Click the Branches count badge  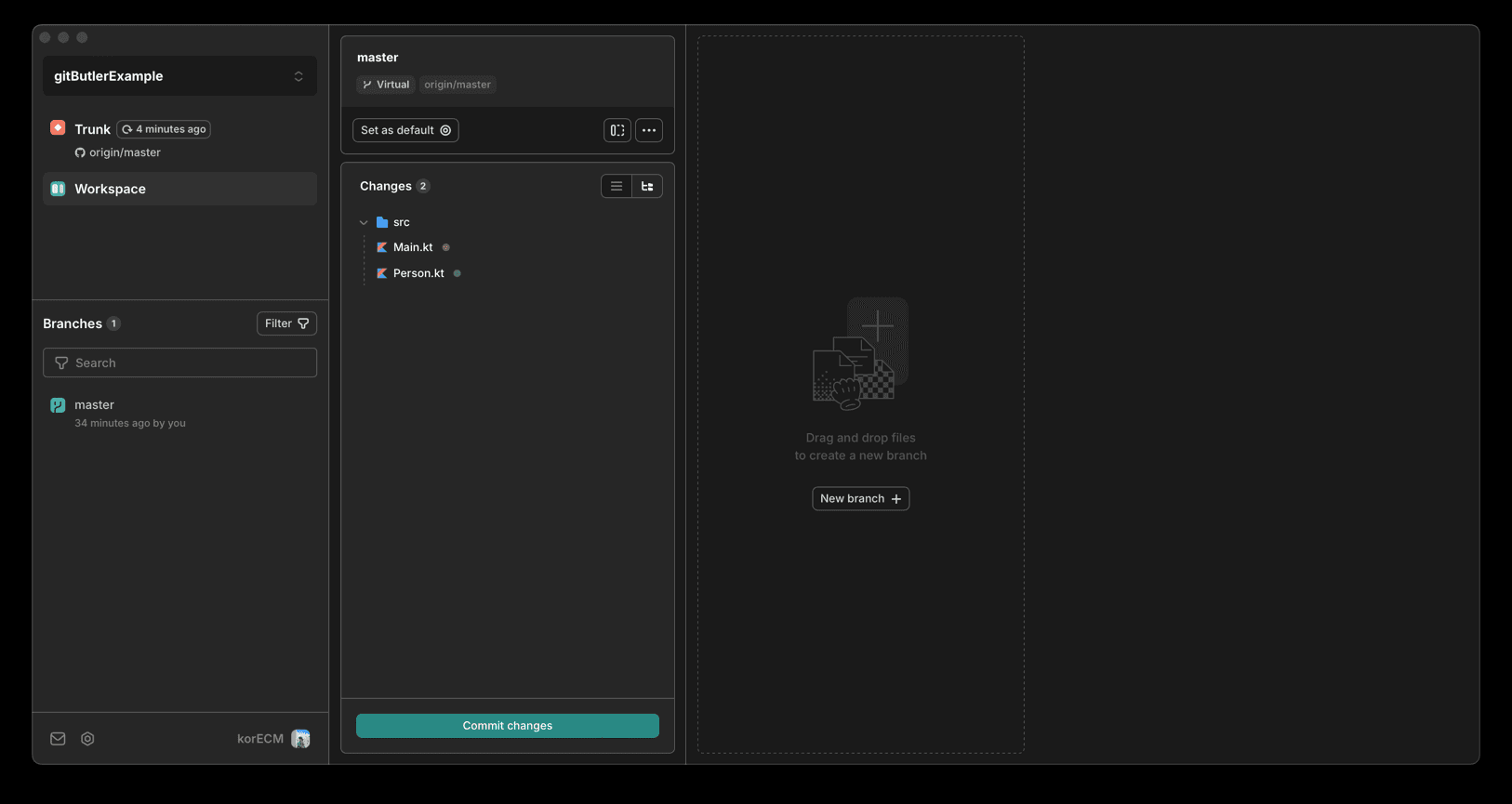click(x=113, y=323)
